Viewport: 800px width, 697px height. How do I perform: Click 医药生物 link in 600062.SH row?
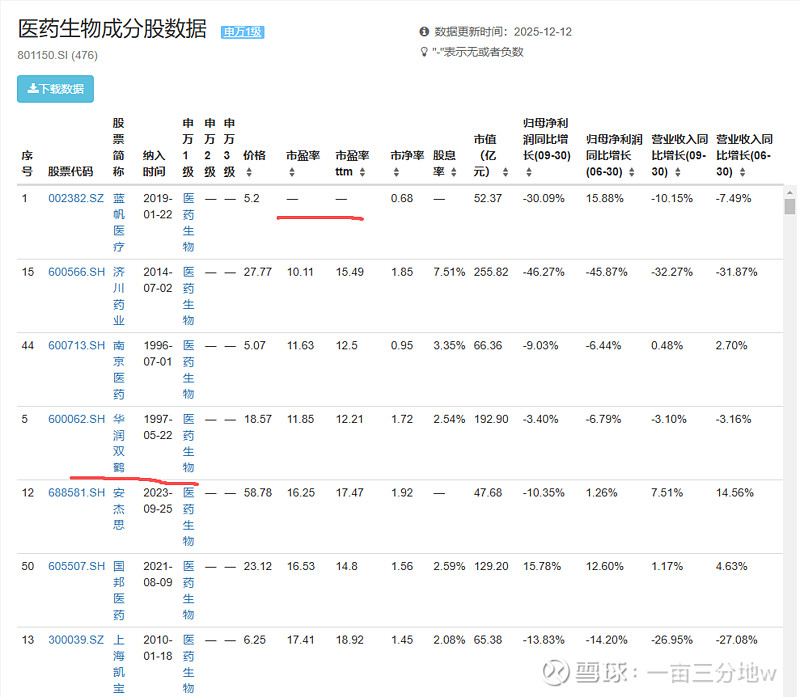coord(189,443)
